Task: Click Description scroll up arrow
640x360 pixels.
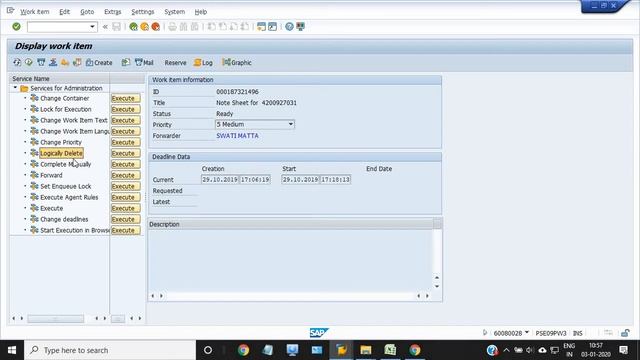Action: pos(437,278)
